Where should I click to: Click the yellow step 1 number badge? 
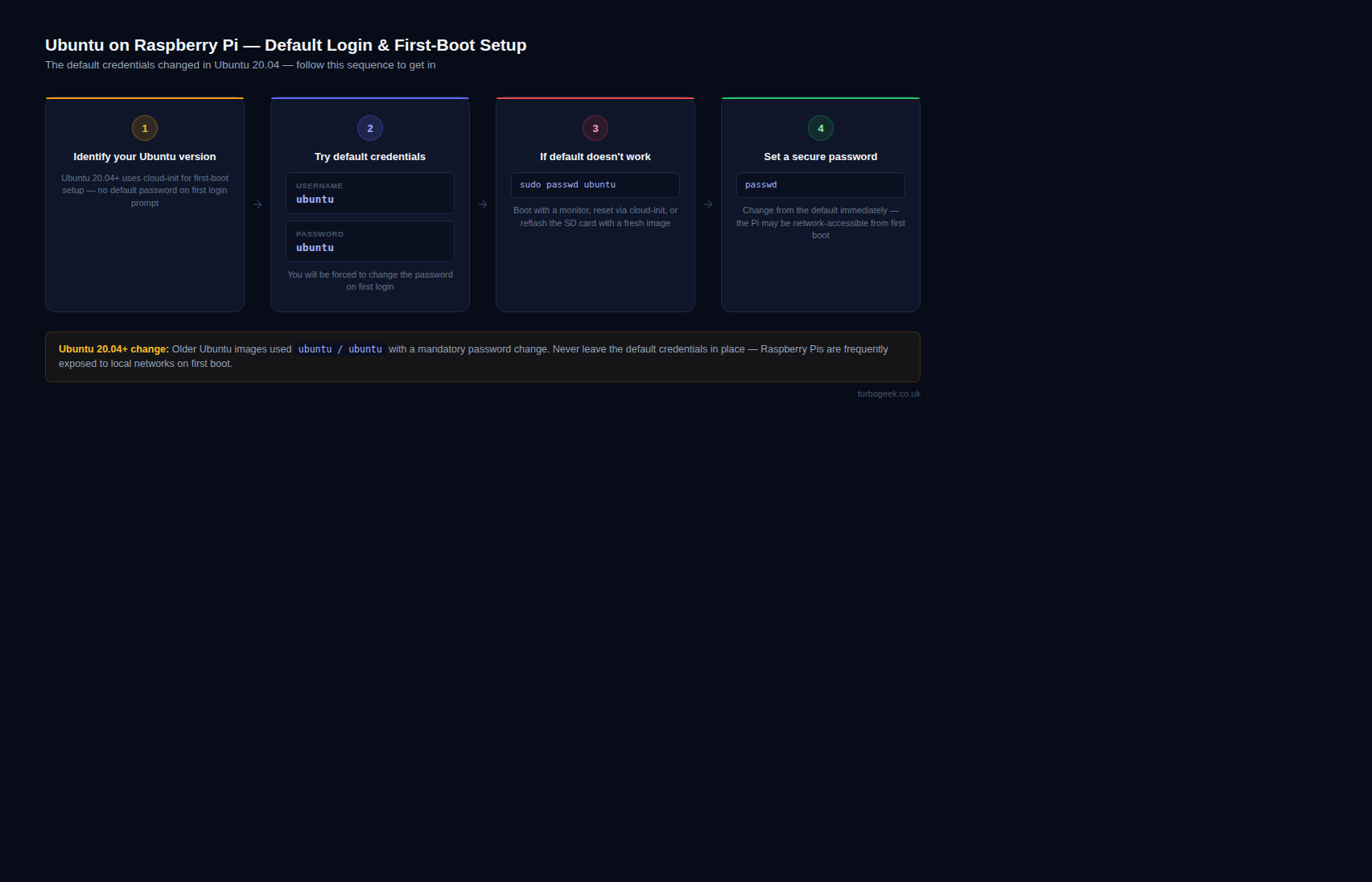pos(145,128)
